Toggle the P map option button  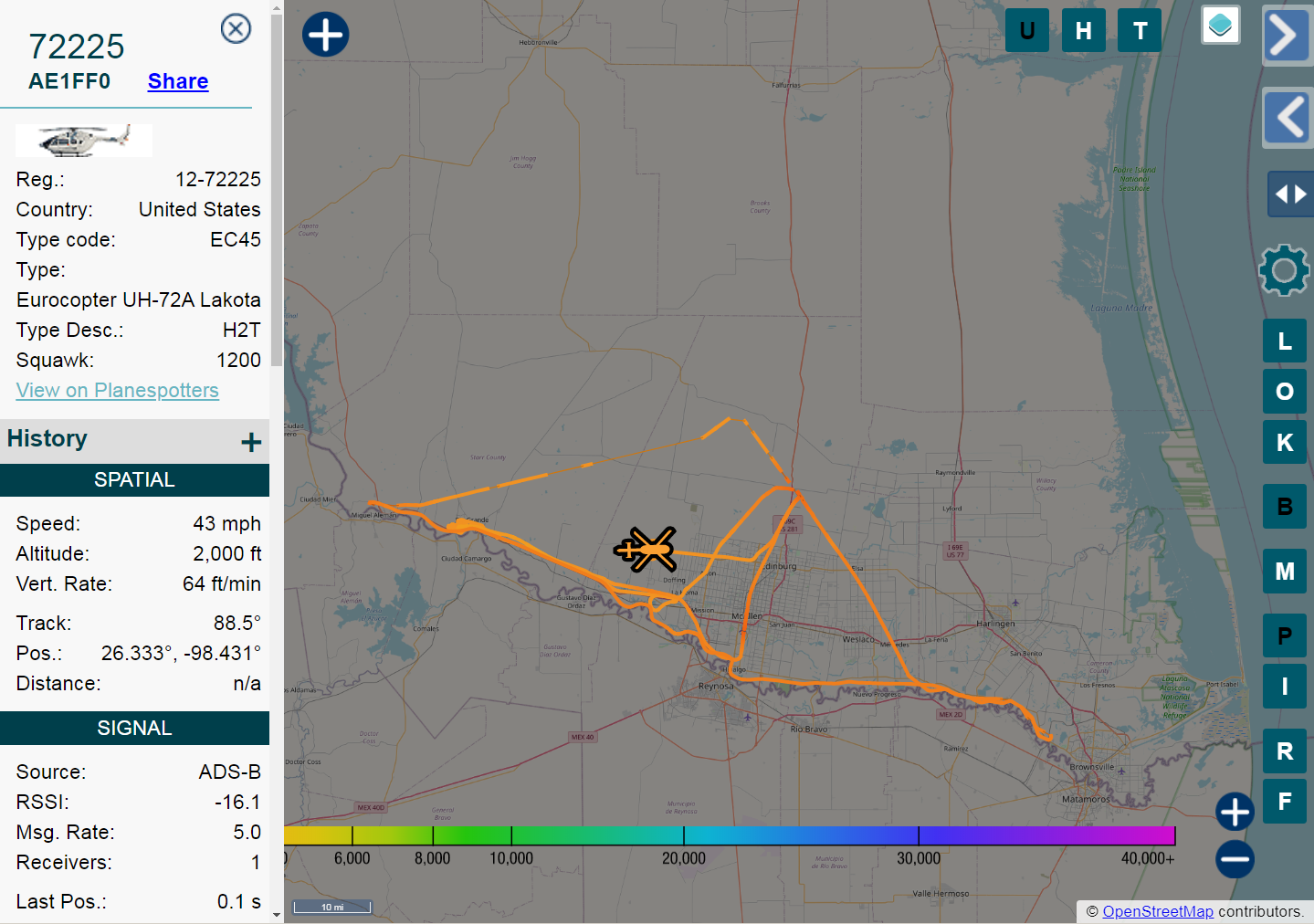(x=1285, y=636)
